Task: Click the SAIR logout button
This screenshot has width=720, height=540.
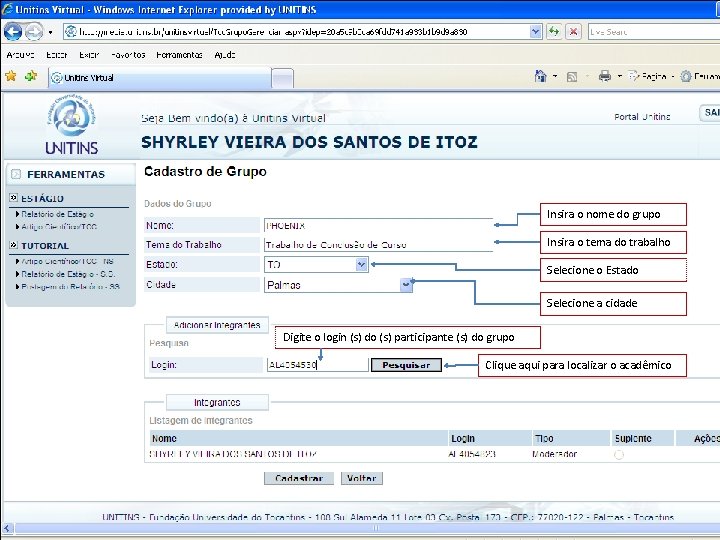Action: pyautogui.click(x=709, y=112)
